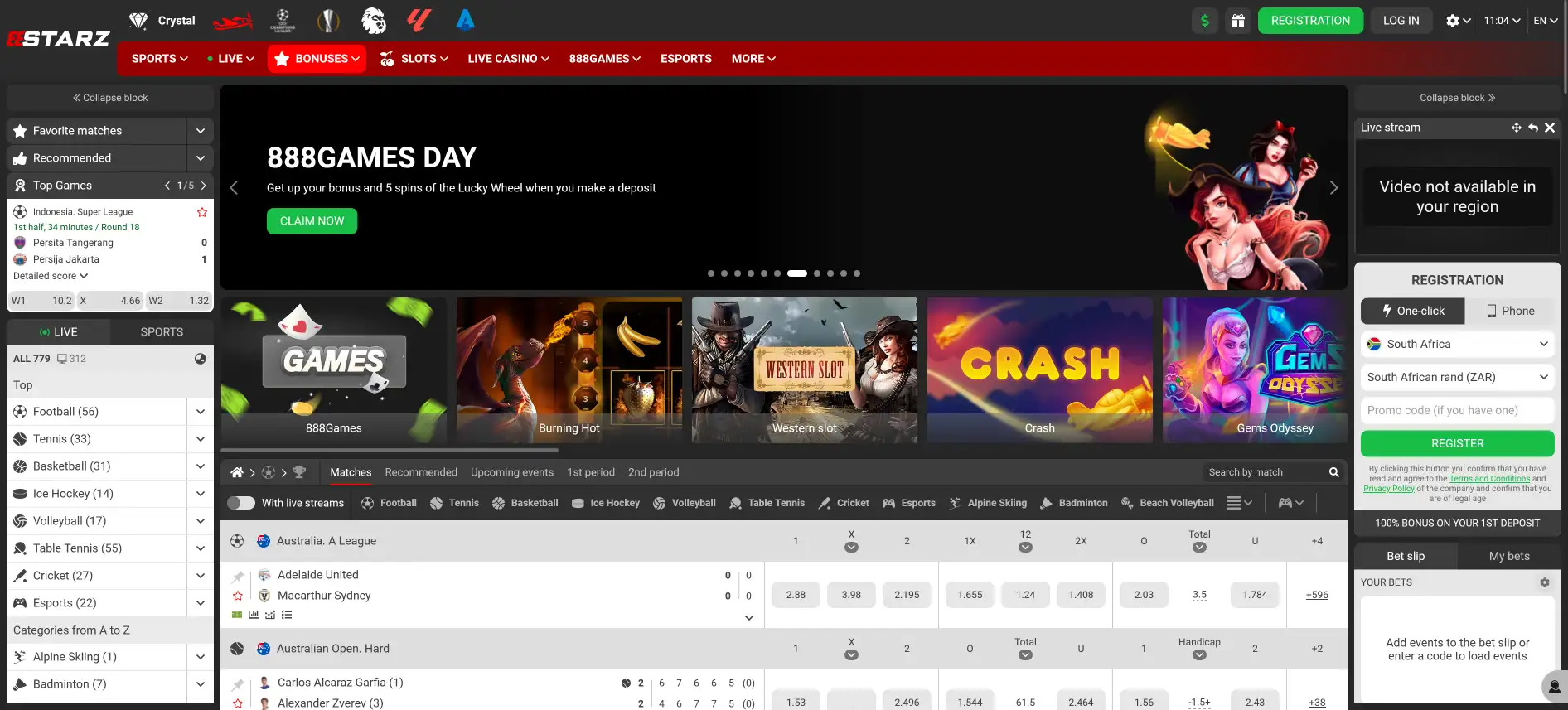The width and height of the screenshot is (1568, 710).
Task: Switch to the LIVE events tab
Action: pos(58,332)
